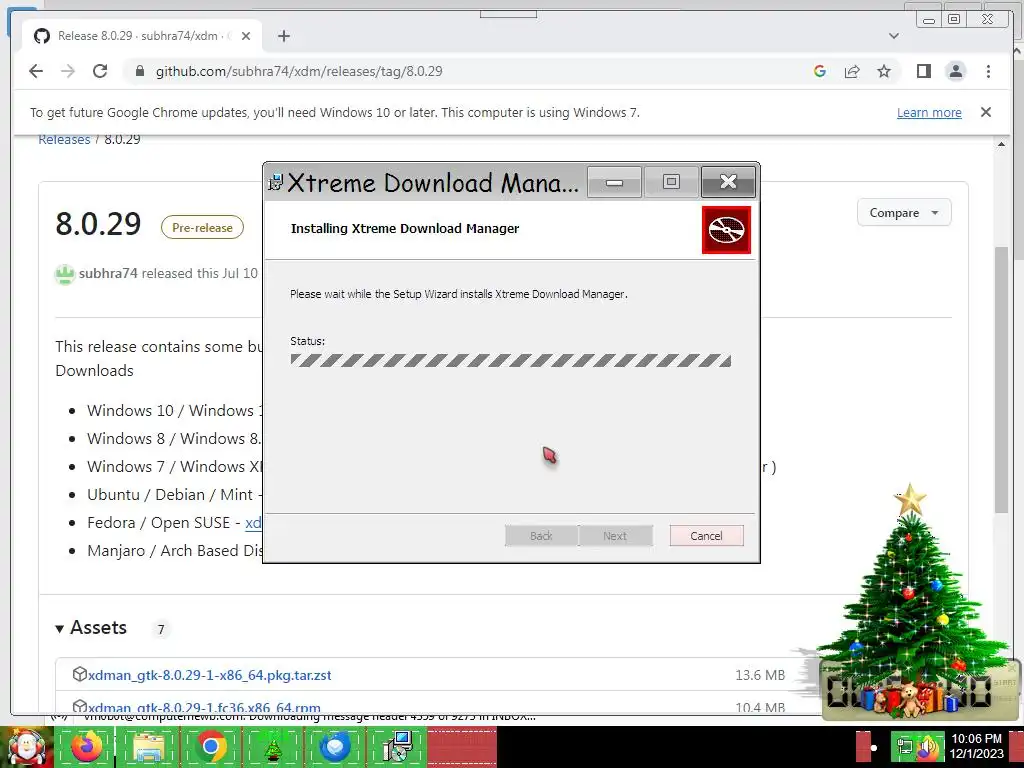Screen dimensions: 1024x768
Task: Close the Xtreme Download Manager installer window
Action: point(728,182)
